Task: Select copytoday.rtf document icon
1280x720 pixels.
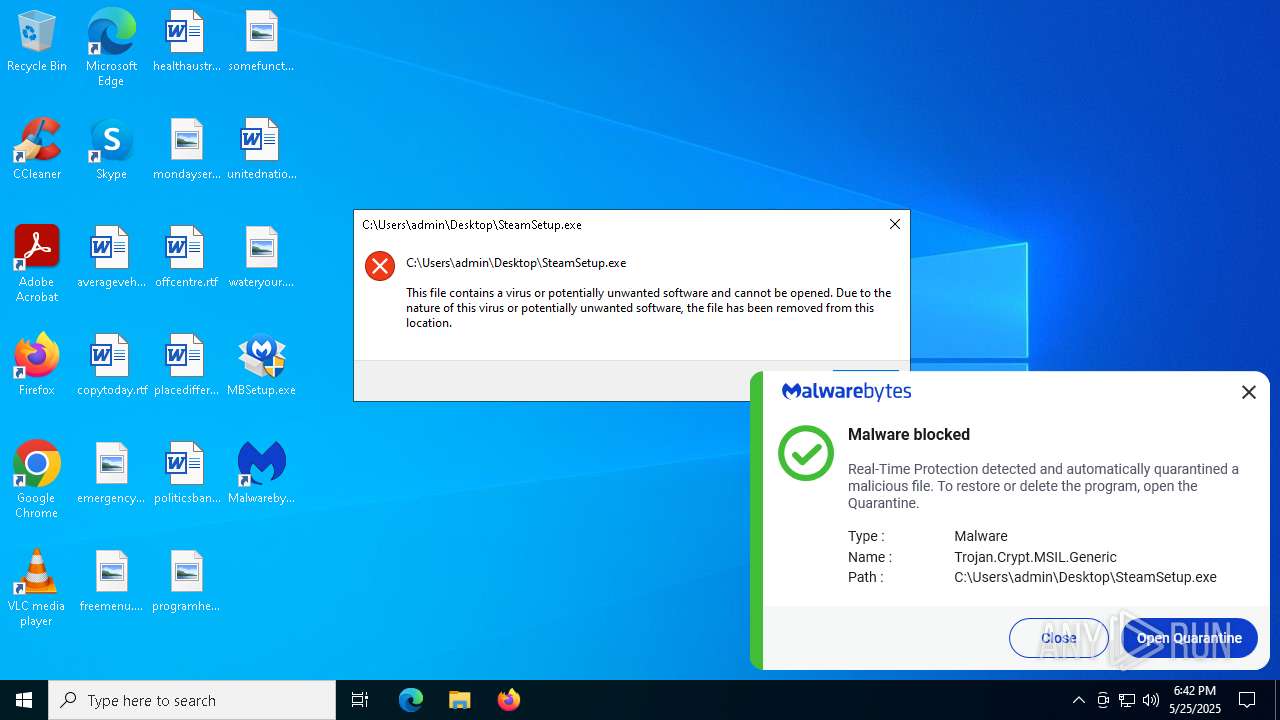Action: point(111,365)
